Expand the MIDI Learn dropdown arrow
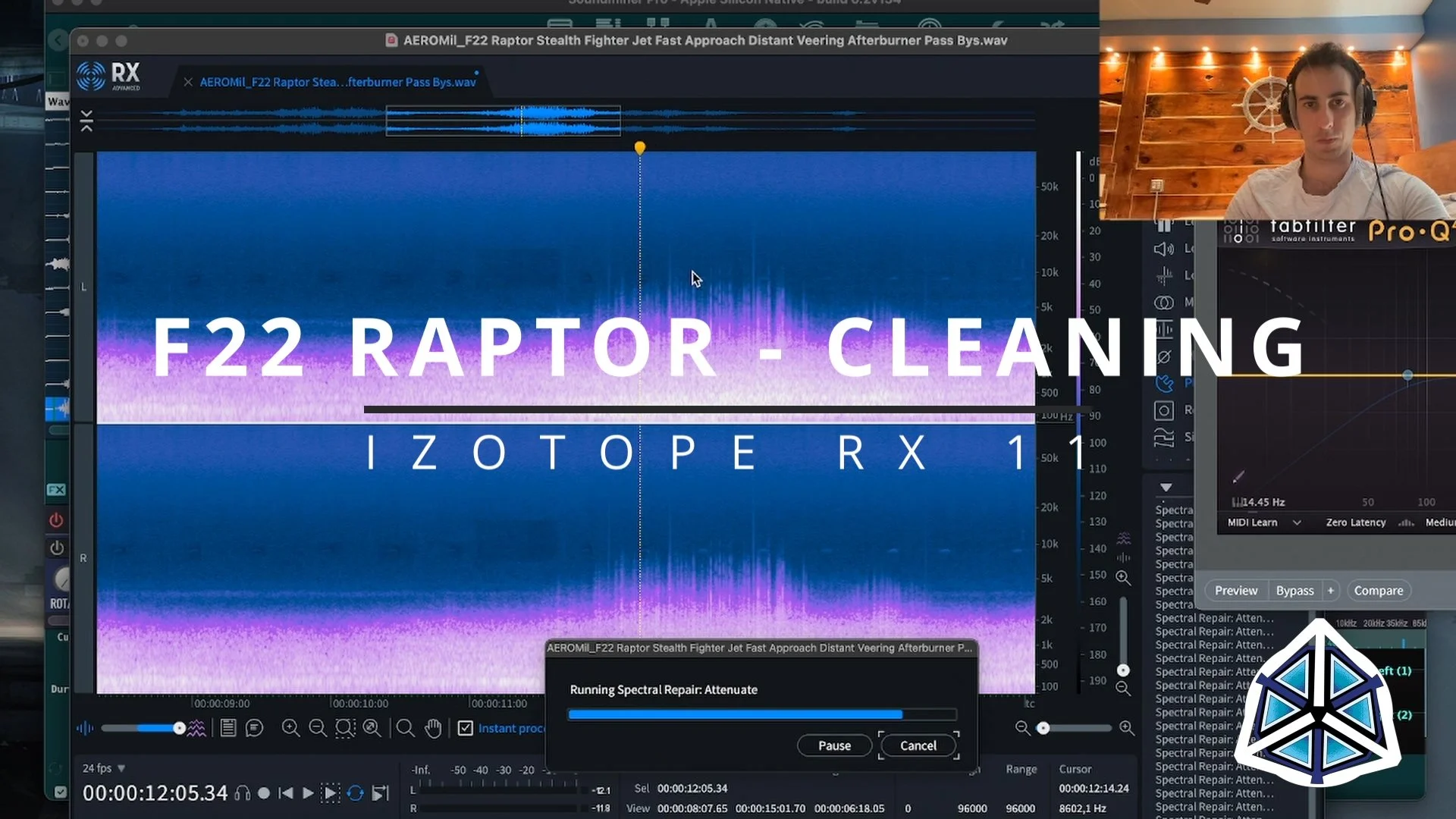Viewport: 1456px width, 819px height. pos(1297,522)
